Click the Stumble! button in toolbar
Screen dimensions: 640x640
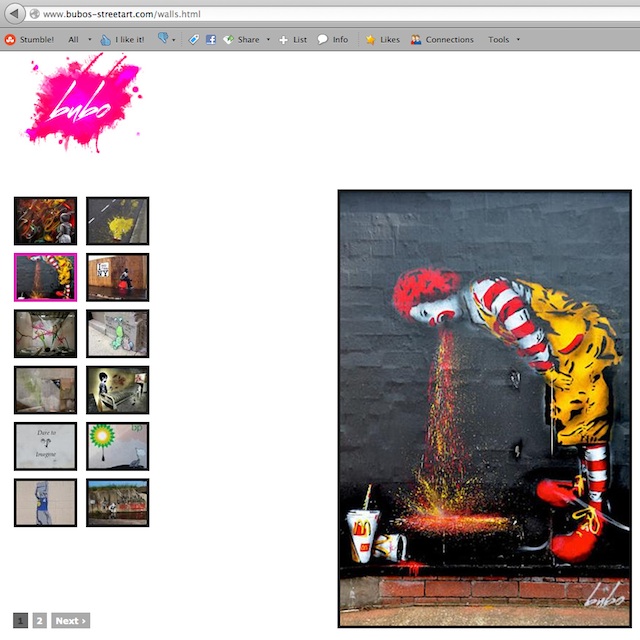pyautogui.click(x=29, y=40)
